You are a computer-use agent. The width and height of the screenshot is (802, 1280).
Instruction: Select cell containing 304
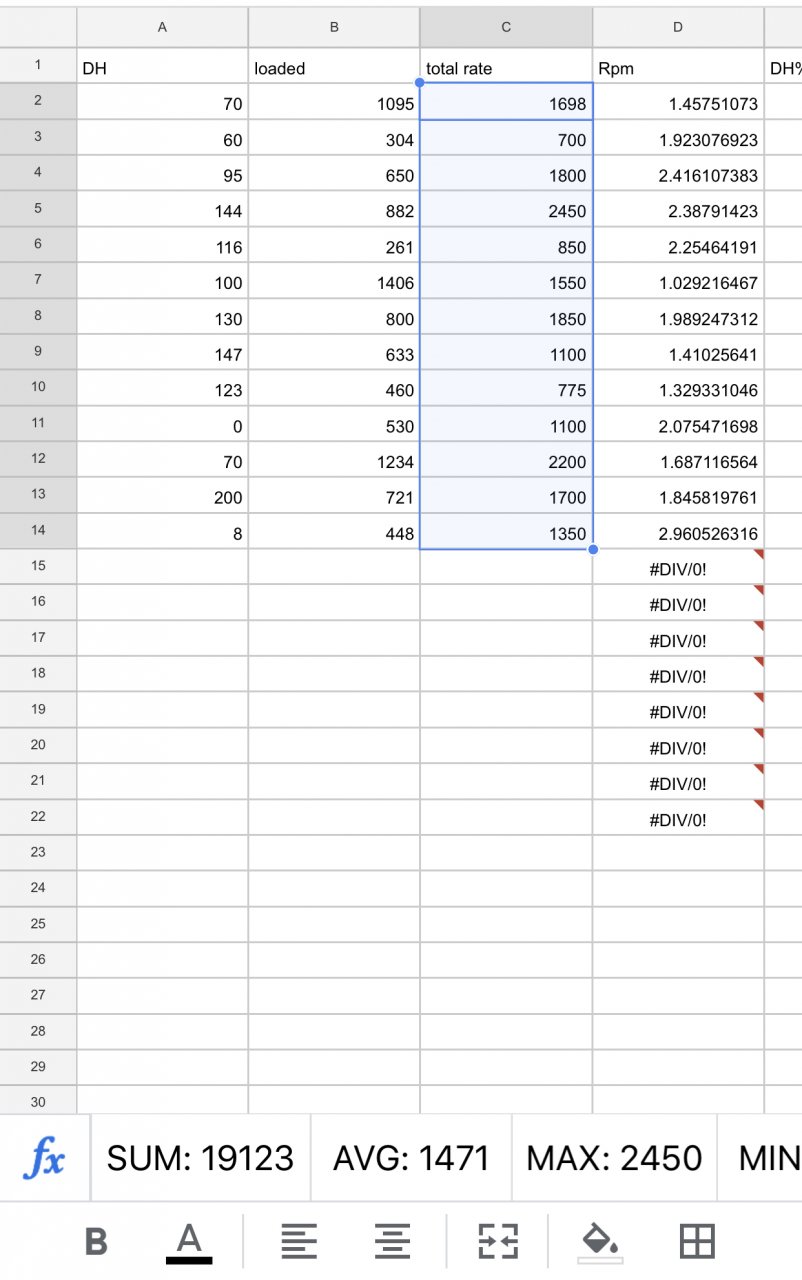334,138
